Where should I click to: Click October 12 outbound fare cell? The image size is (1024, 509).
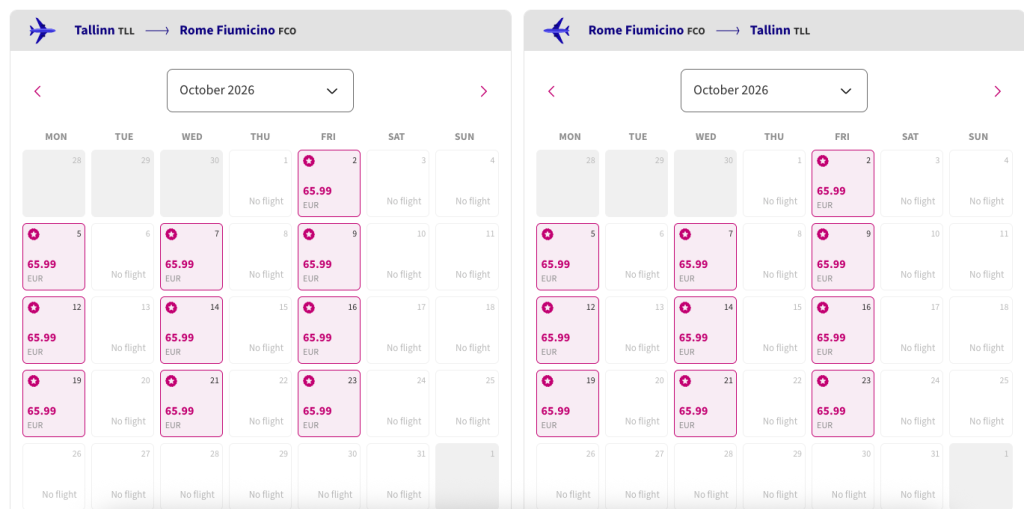coord(53,330)
